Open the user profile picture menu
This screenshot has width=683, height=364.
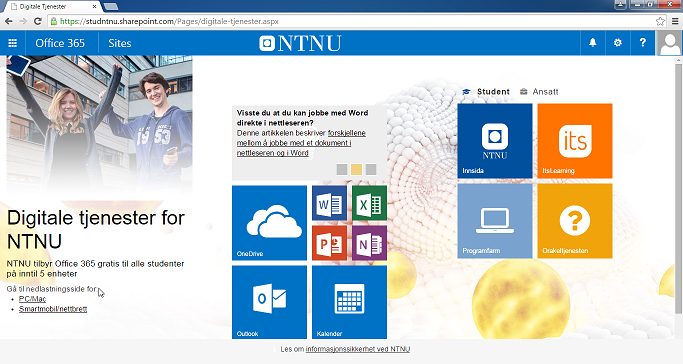click(x=669, y=43)
